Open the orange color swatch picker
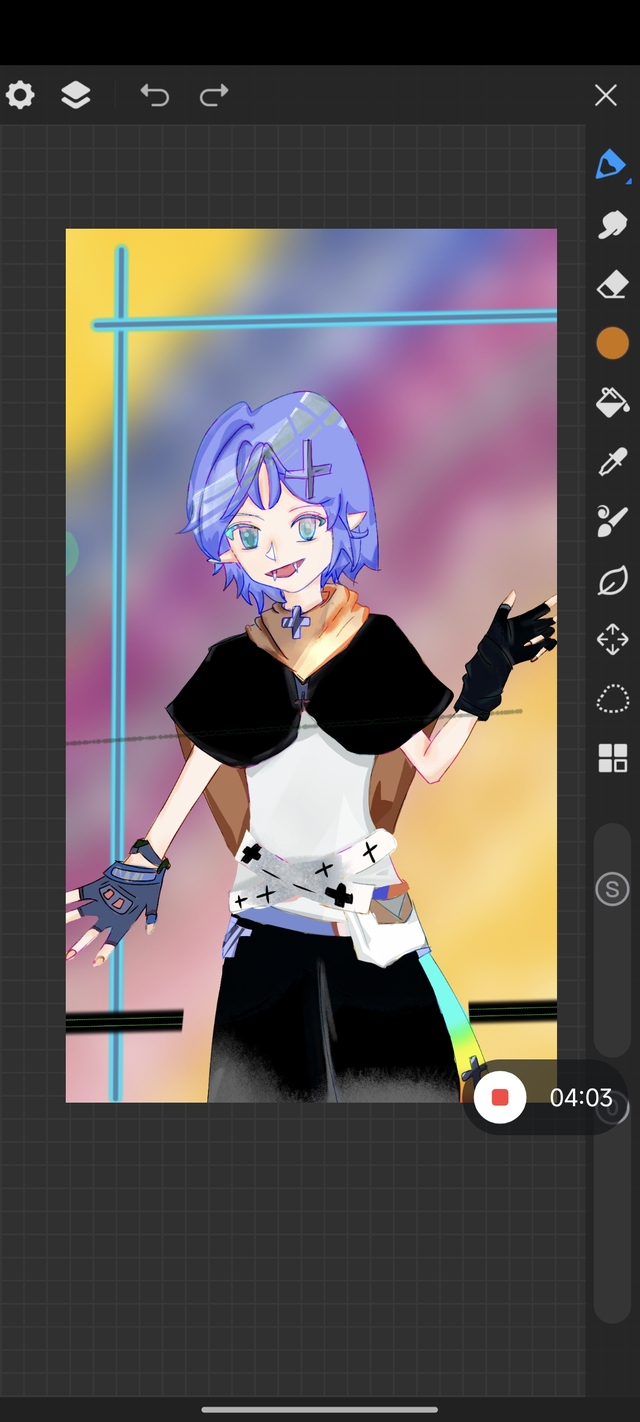The width and height of the screenshot is (640, 1422). 612,344
